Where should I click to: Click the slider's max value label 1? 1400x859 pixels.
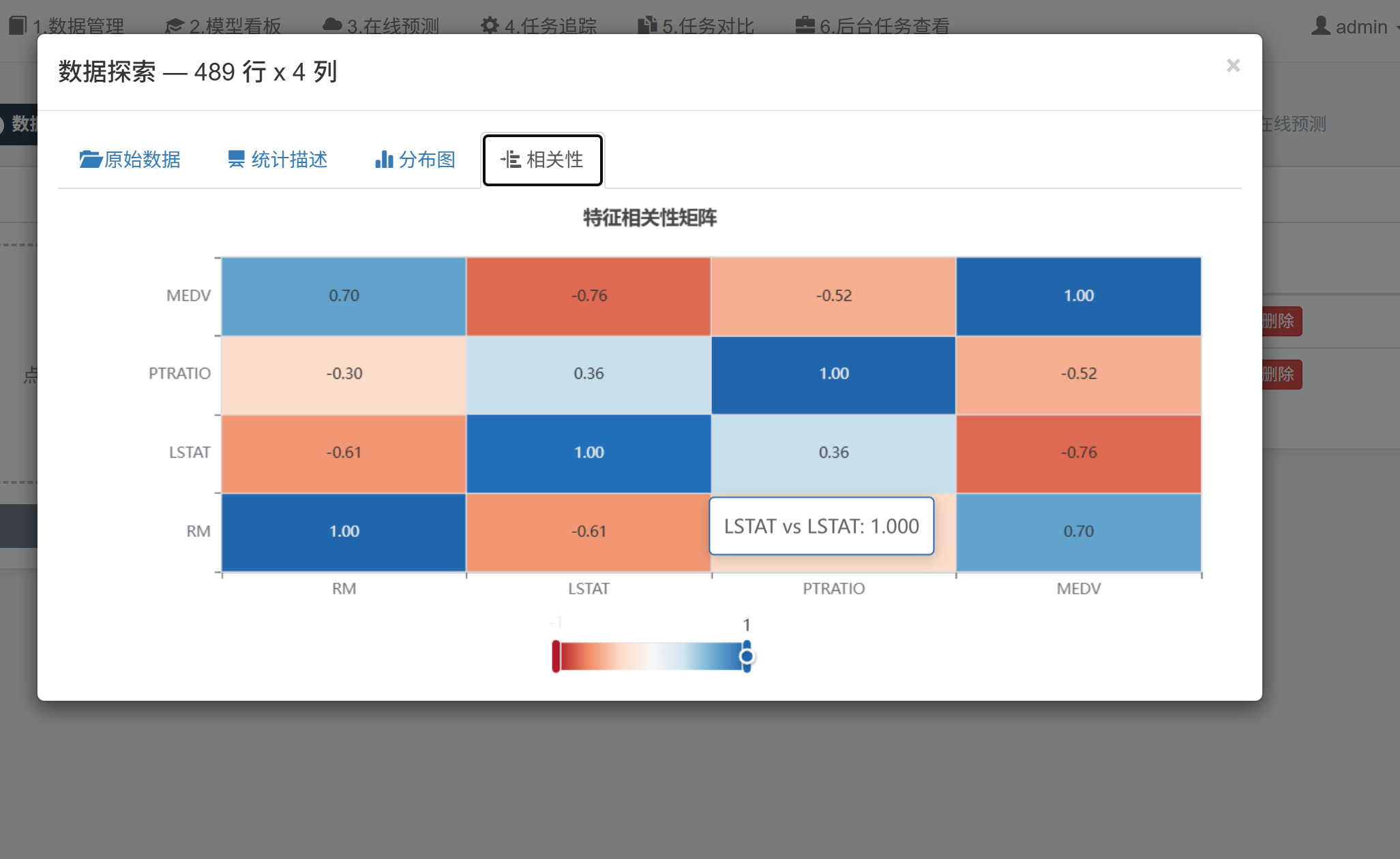tap(747, 625)
